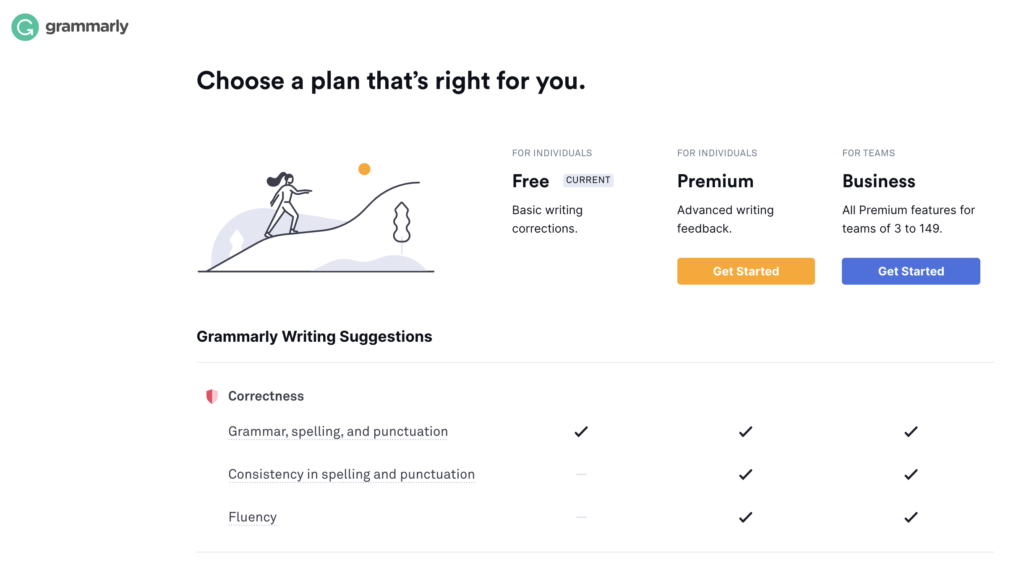1024x571 pixels.
Task: Click the red Correctness shield icon
Action: (x=212, y=397)
